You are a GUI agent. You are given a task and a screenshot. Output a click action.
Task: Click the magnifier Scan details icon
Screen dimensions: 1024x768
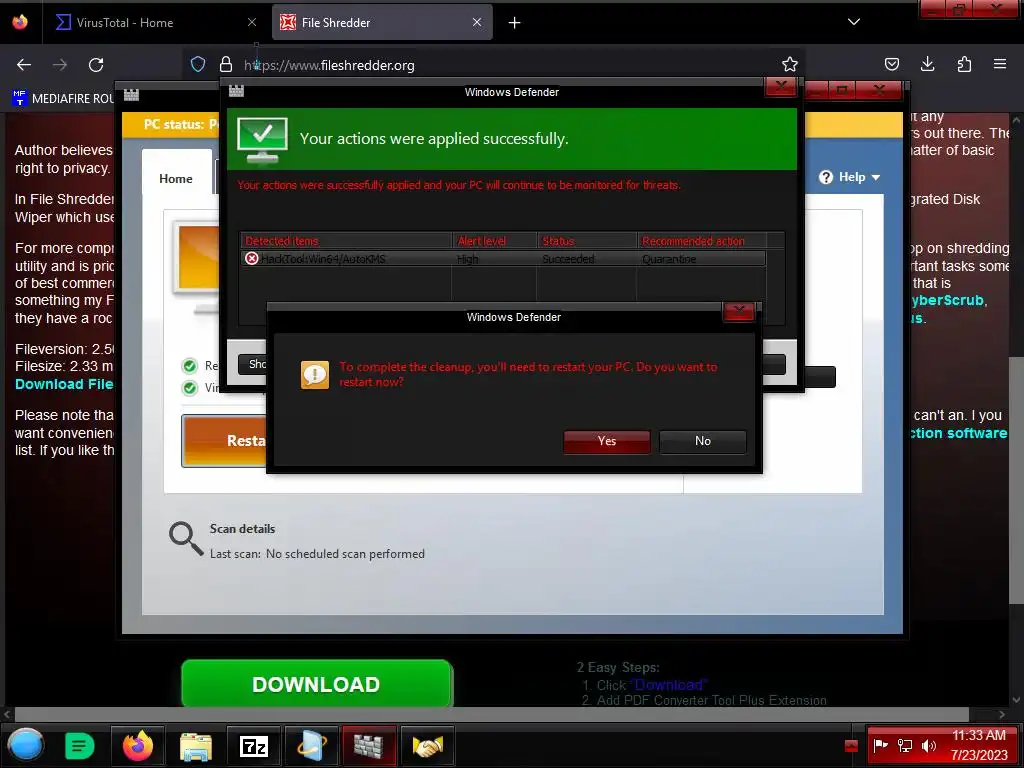click(186, 539)
